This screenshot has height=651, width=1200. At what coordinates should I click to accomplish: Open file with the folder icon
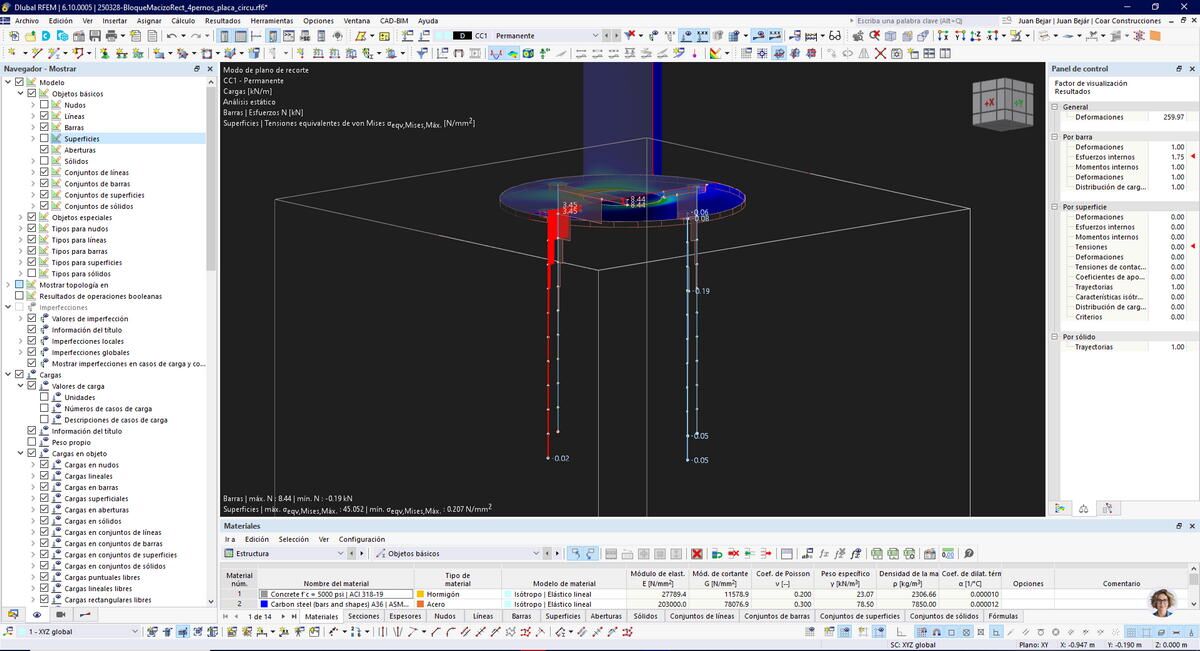[x=30, y=35]
